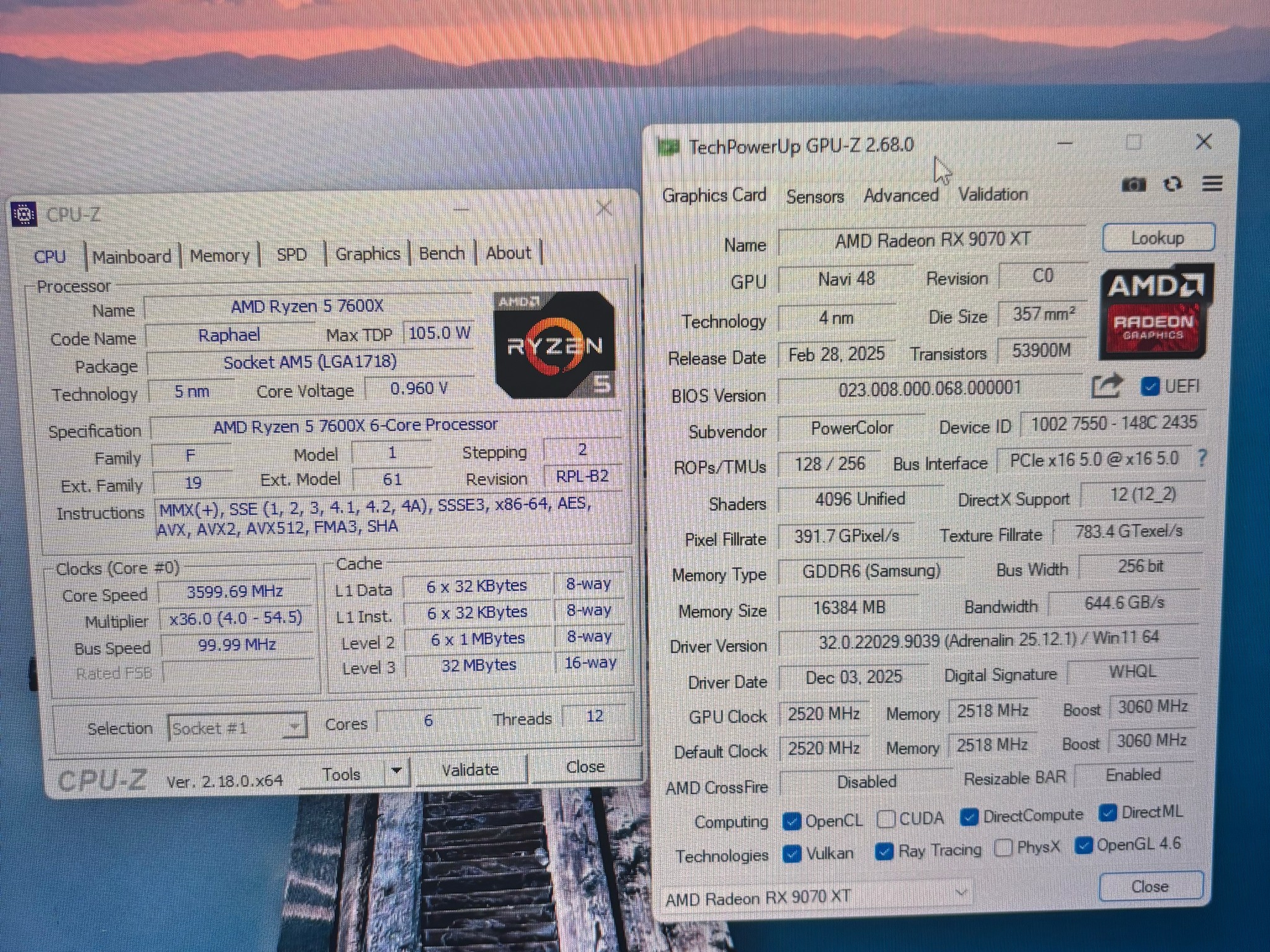Toggle the OpenGL 4.6 checkbox
1270x952 pixels.
pos(1083,845)
